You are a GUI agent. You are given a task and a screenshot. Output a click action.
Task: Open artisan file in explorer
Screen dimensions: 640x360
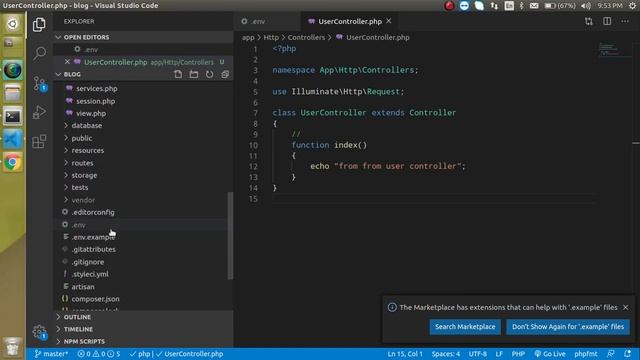[83, 287]
